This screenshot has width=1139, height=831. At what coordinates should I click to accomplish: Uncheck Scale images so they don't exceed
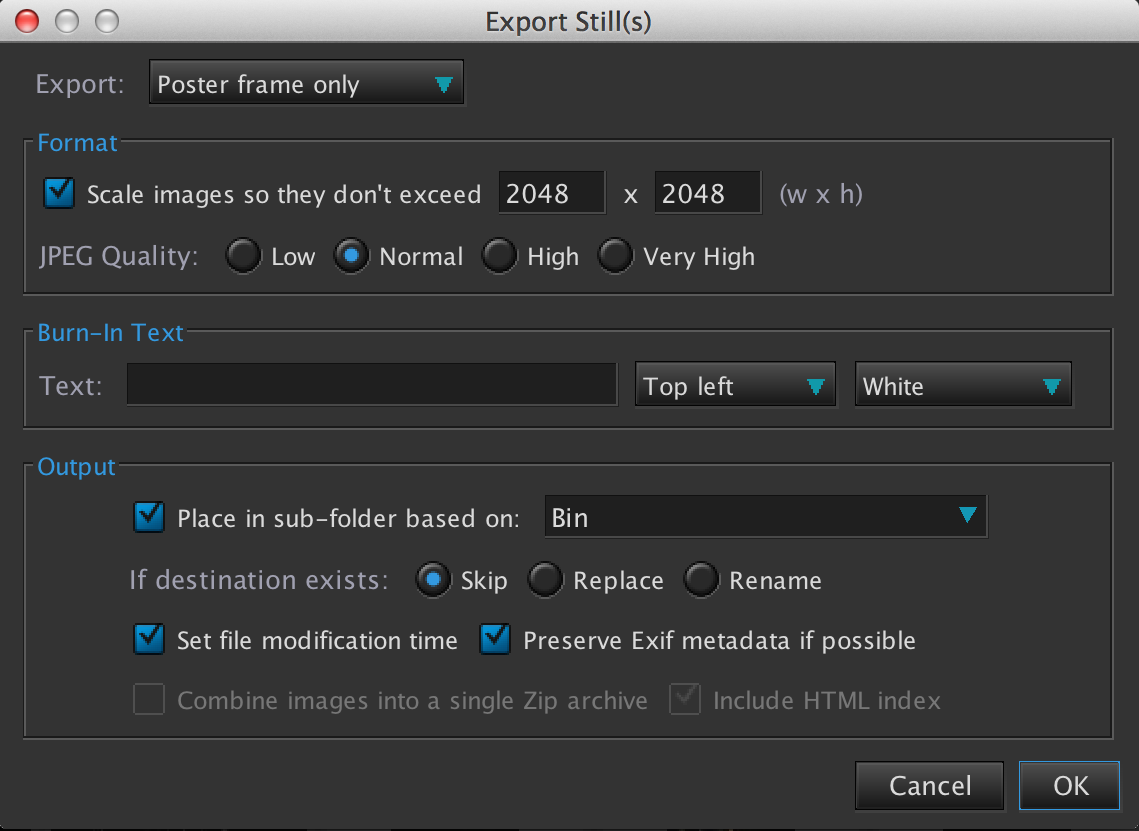coord(60,193)
